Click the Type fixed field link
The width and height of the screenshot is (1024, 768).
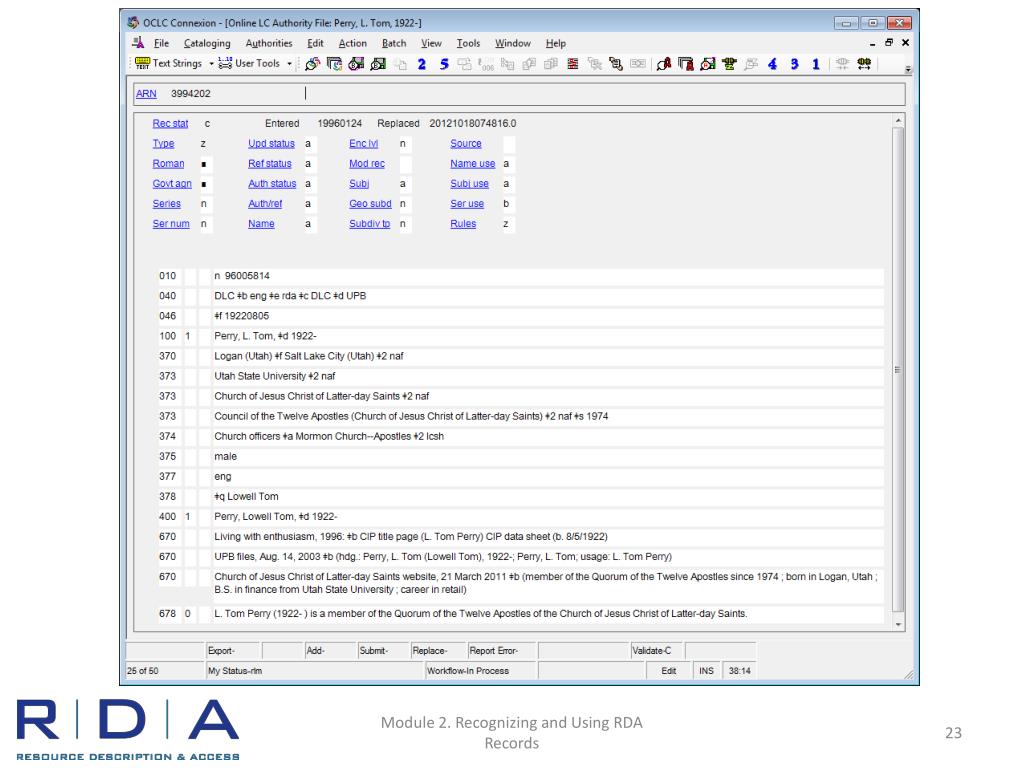coord(163,144)
